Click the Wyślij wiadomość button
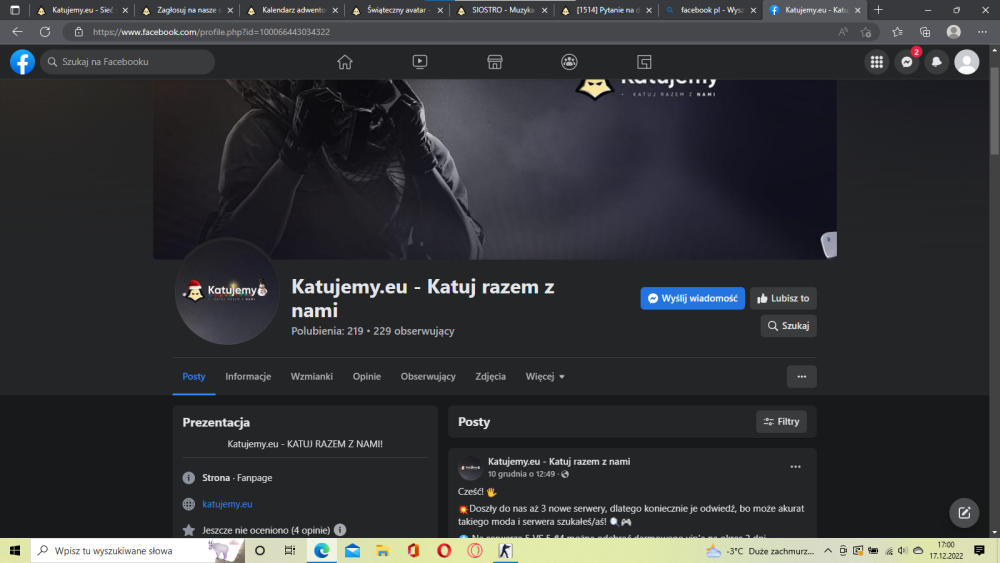The width and height of the screenshot is (1000, 563). point(693,298)
